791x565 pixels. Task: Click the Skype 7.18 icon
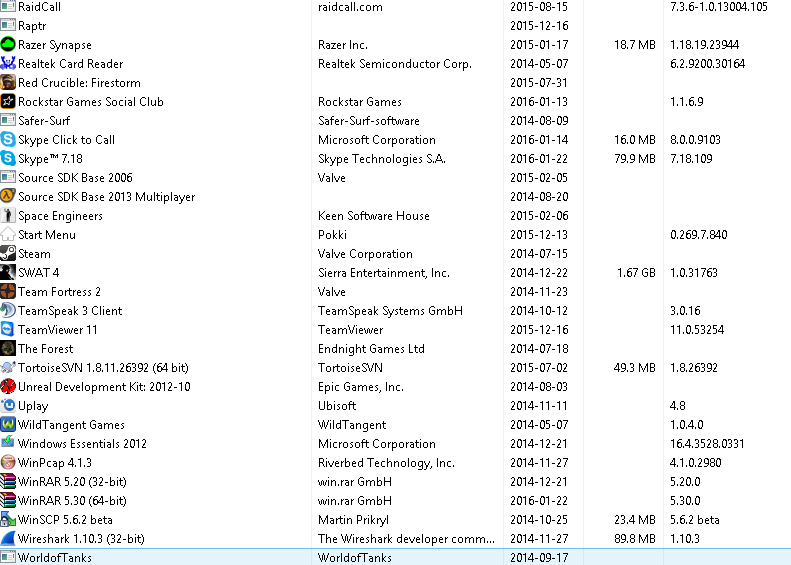tap(8, 158)
